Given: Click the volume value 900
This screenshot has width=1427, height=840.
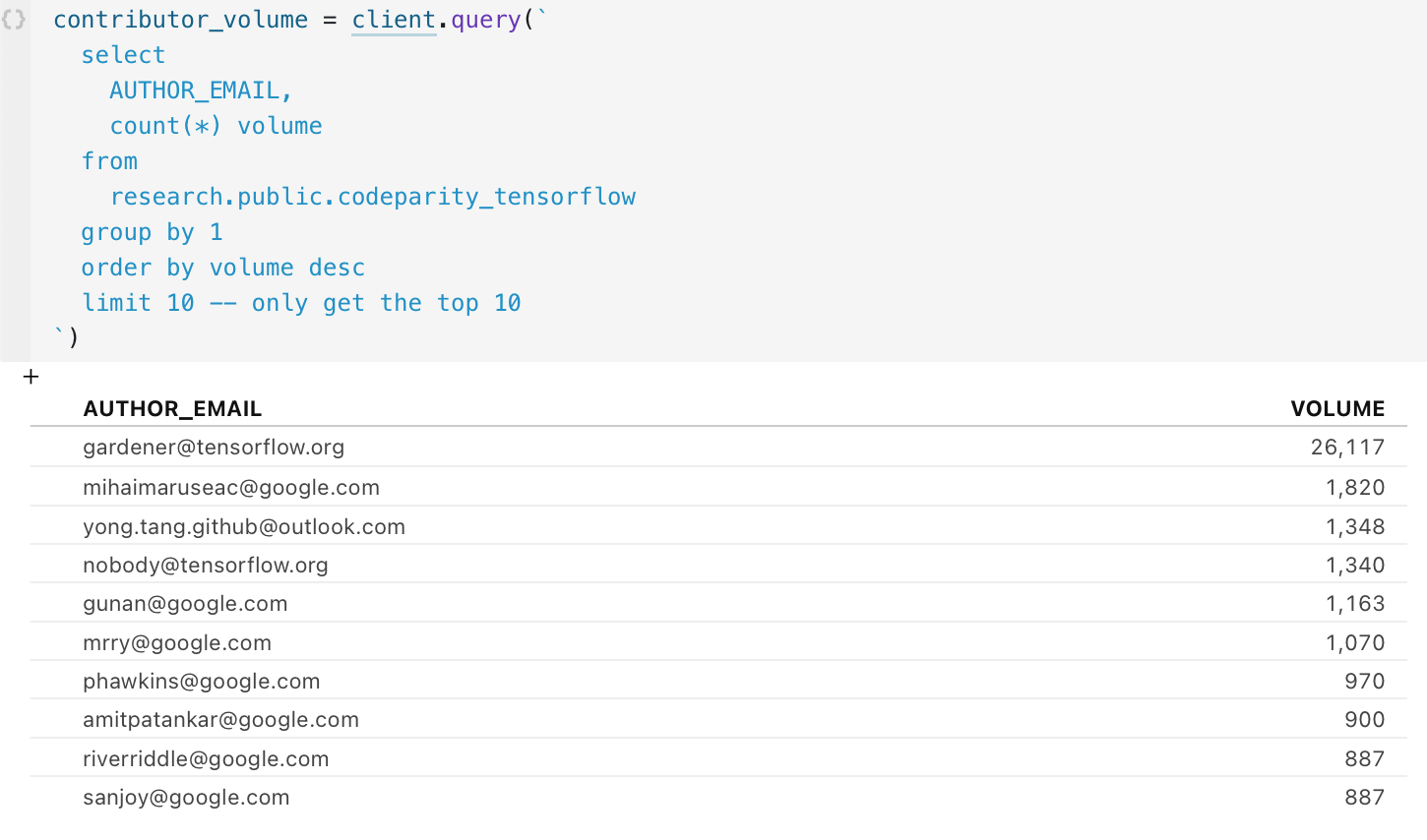Looking at the screenshot, I should click(x=1365, y=719).
